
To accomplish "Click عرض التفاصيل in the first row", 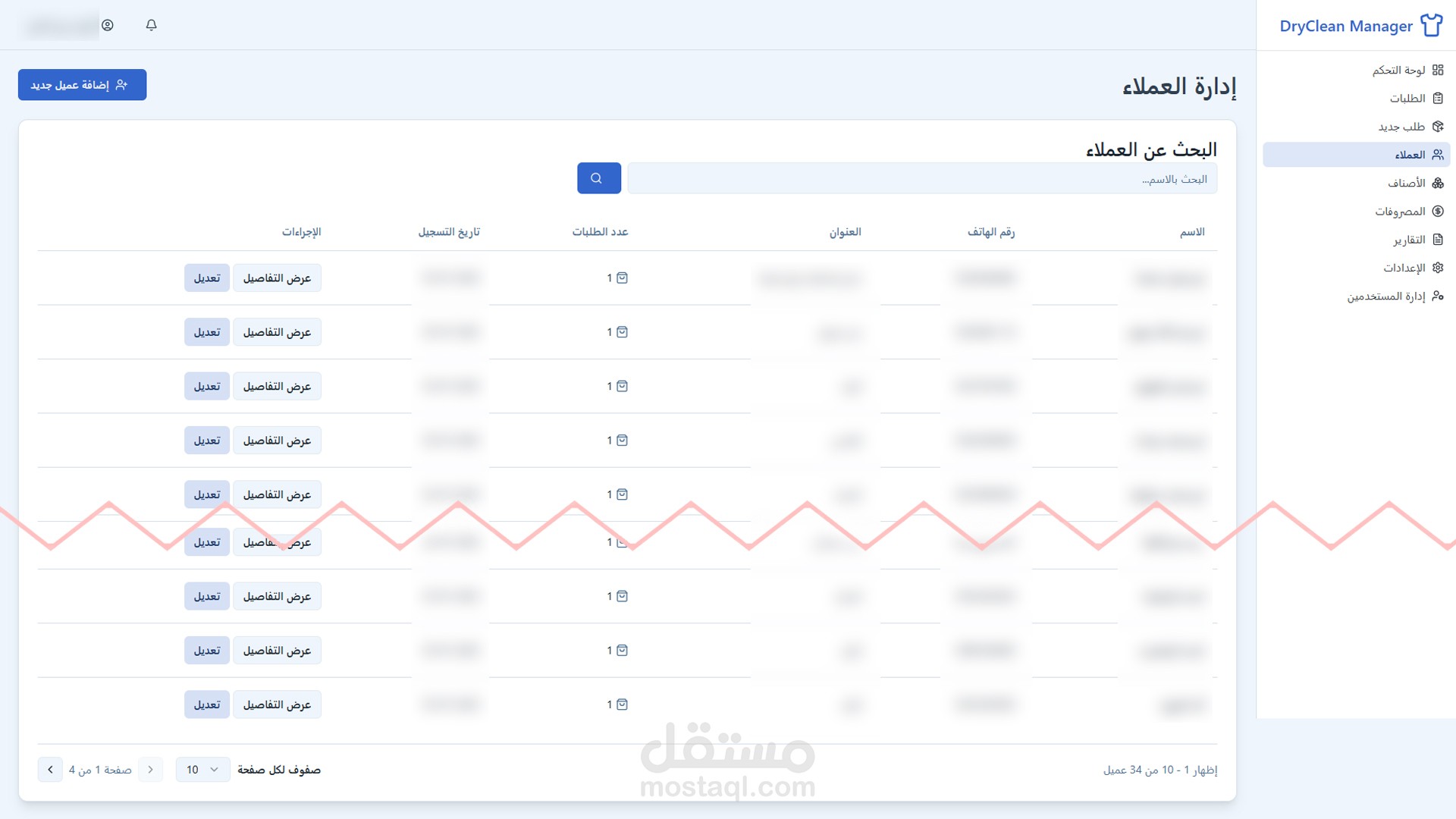I will [x=277, y=278].
